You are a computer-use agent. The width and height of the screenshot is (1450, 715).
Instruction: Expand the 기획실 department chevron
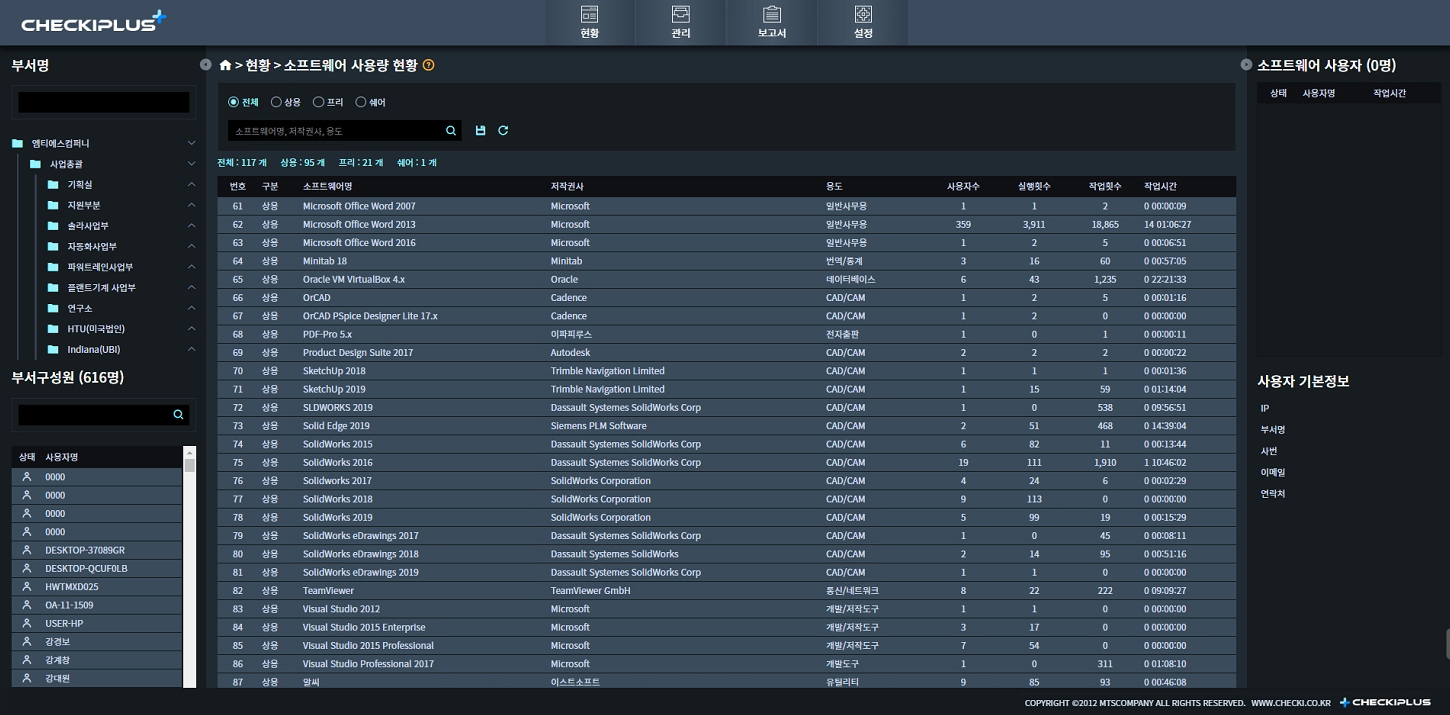pyautogui.click(x=191, y=185)
